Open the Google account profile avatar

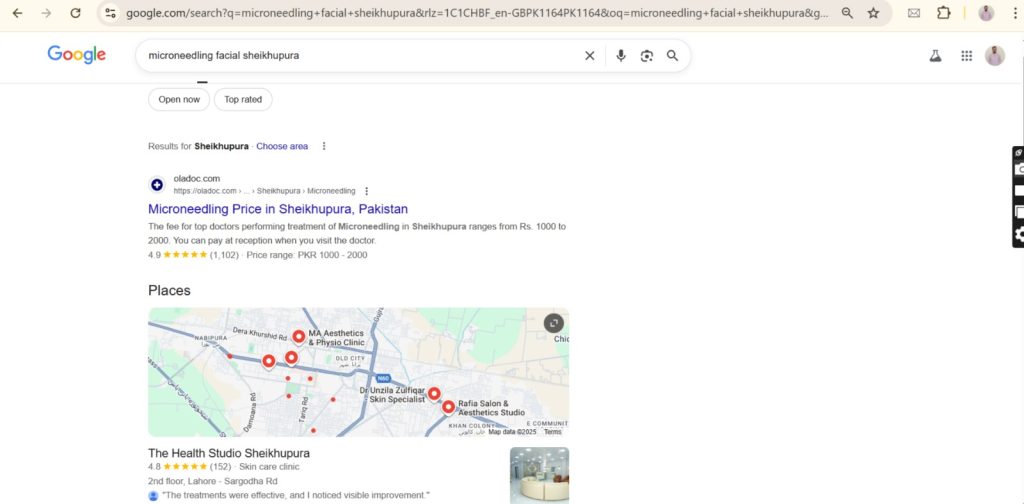[x=994, y=56]
